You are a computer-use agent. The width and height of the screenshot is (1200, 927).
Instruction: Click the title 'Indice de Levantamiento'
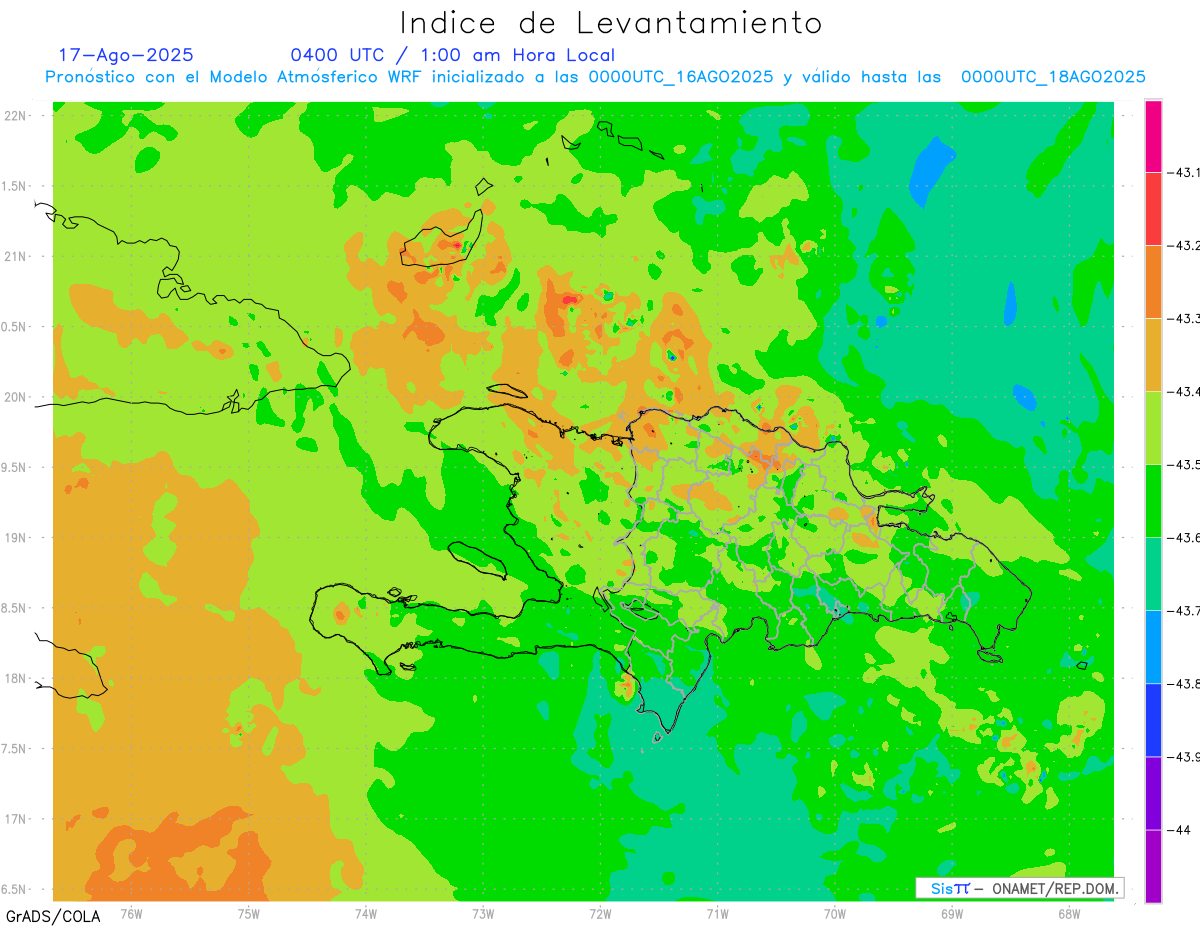[x=610, y=22]
